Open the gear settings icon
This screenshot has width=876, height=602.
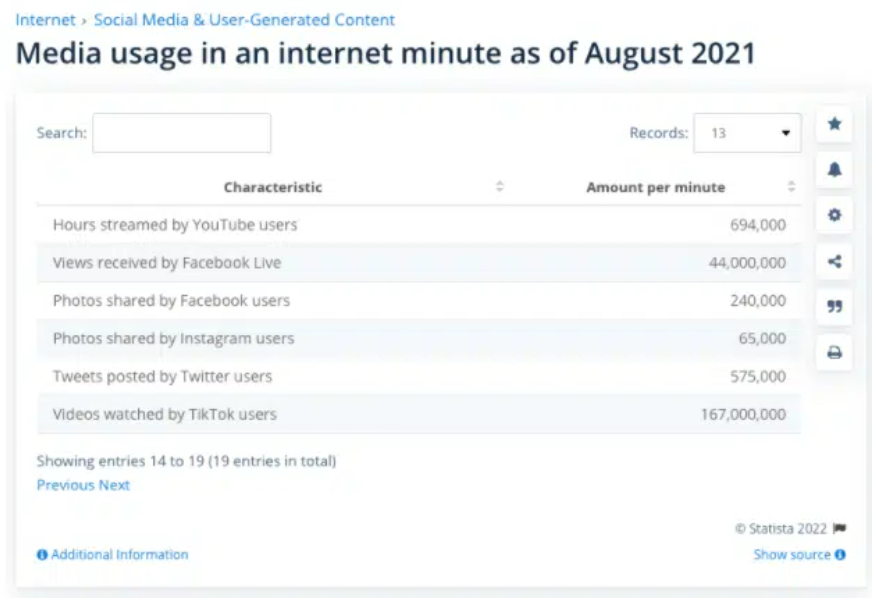point(834,215)
